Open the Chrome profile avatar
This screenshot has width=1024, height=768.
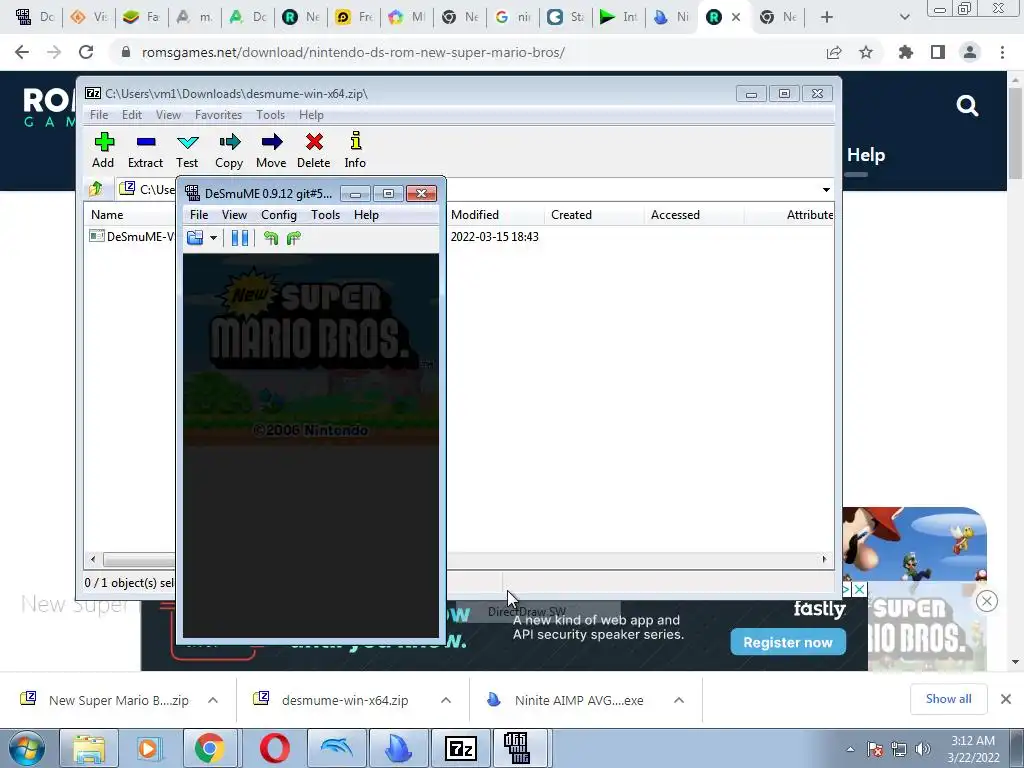tap(970, 52)
